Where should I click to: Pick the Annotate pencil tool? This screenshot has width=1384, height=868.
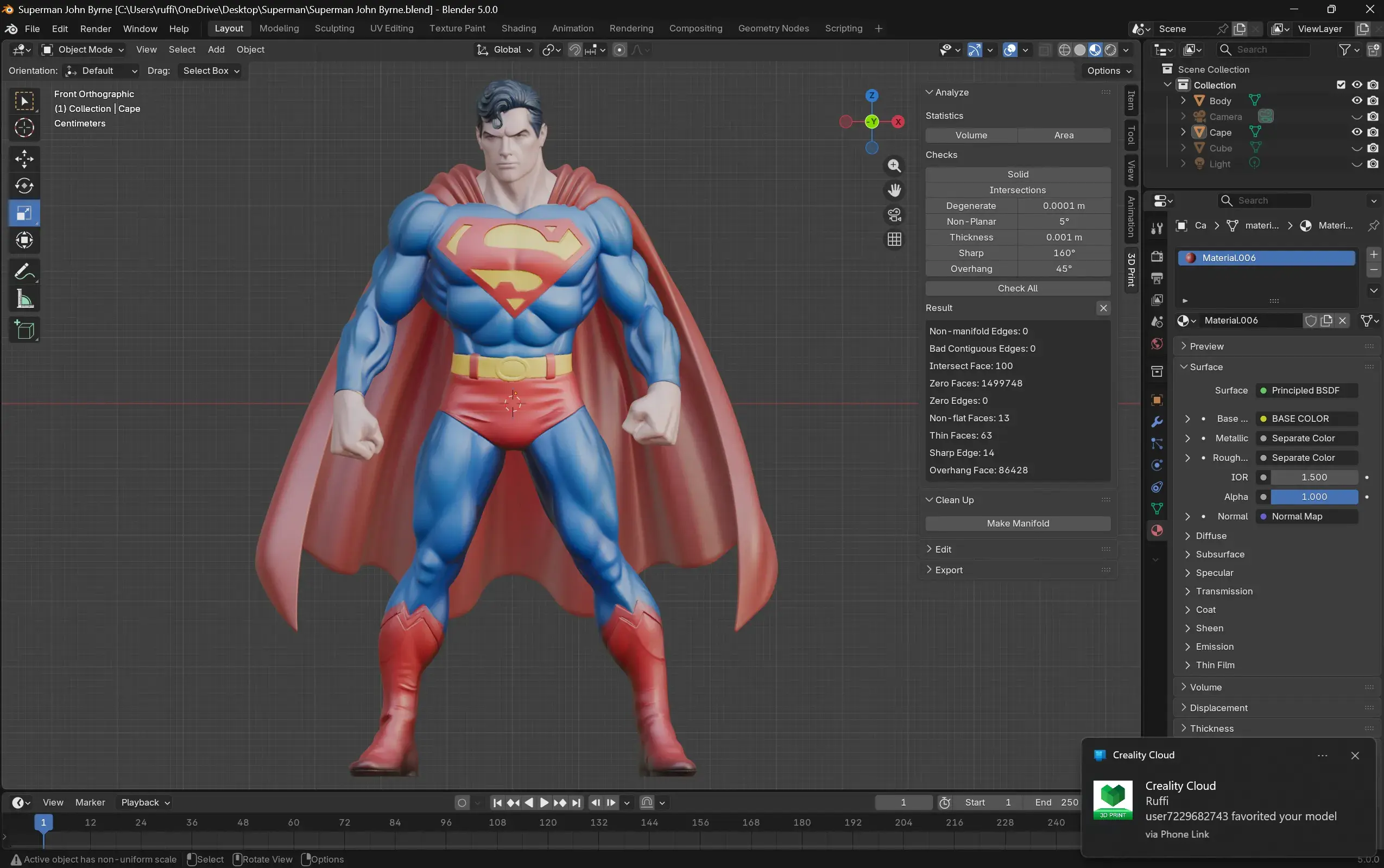[x=24, y=271]
